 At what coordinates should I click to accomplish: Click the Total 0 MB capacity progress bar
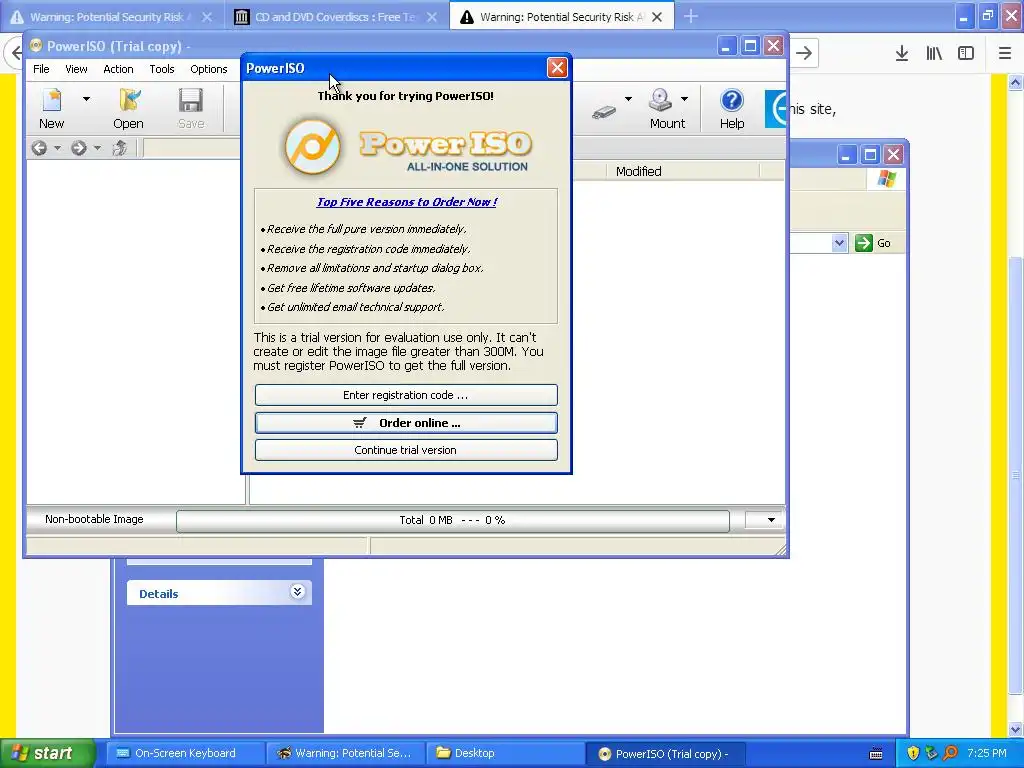click(453, 520)
